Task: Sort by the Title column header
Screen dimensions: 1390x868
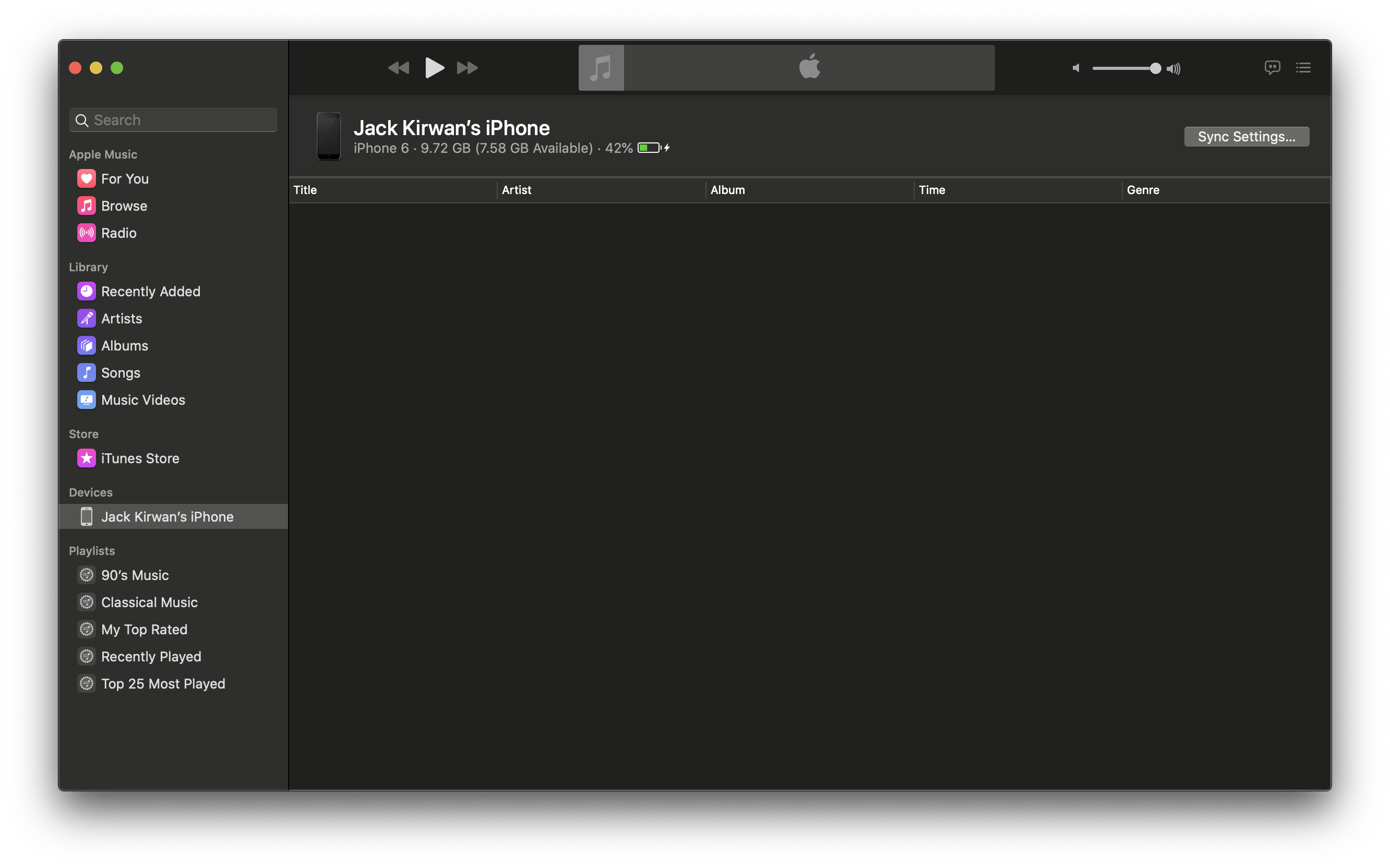Action: click(393, 190)
